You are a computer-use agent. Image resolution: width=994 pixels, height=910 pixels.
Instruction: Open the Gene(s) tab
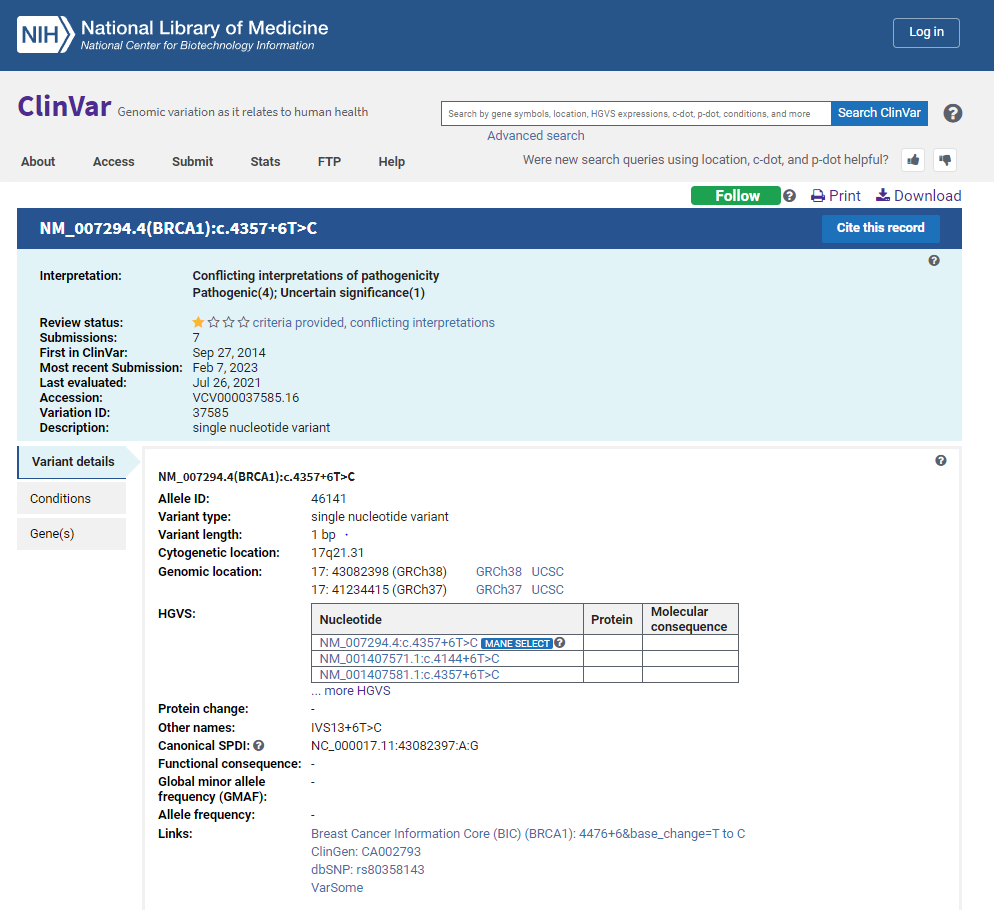[x=52, y=534]
